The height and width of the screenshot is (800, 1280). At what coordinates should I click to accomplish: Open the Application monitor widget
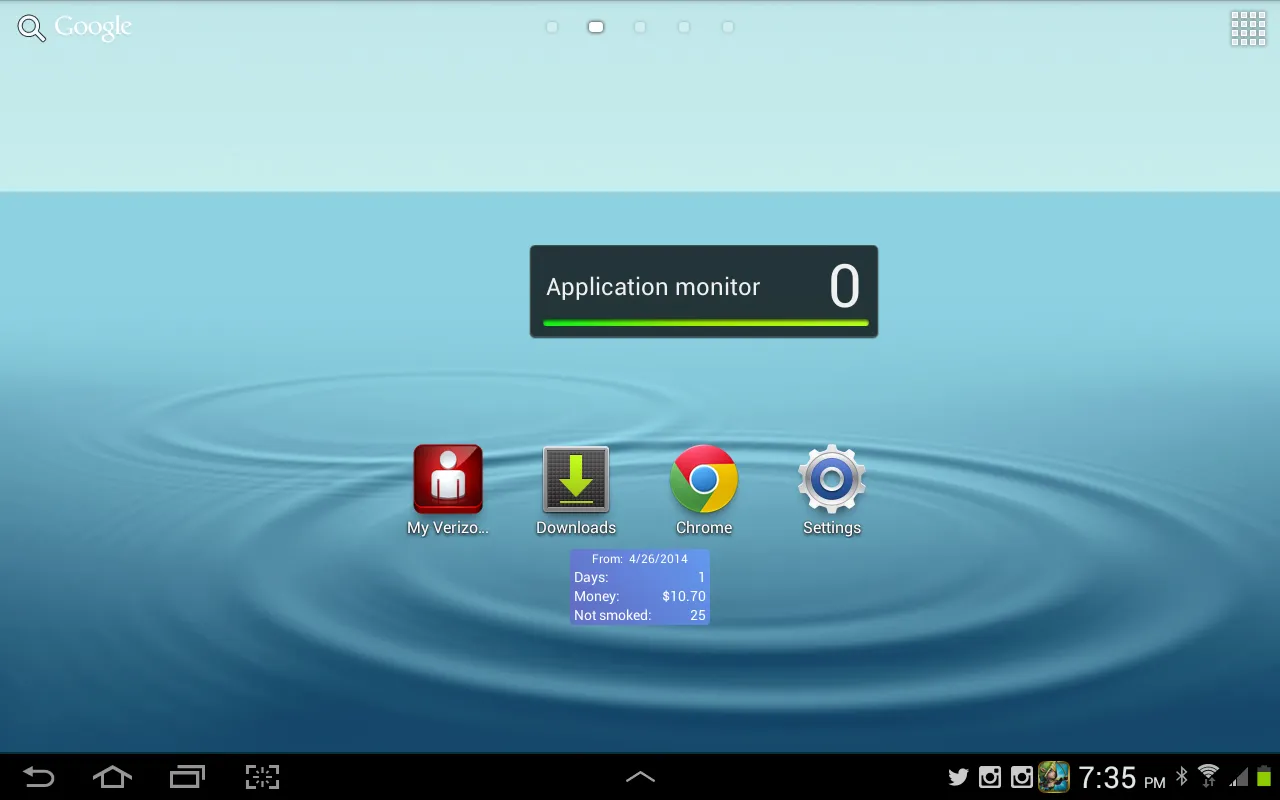[x=704, y=291]
